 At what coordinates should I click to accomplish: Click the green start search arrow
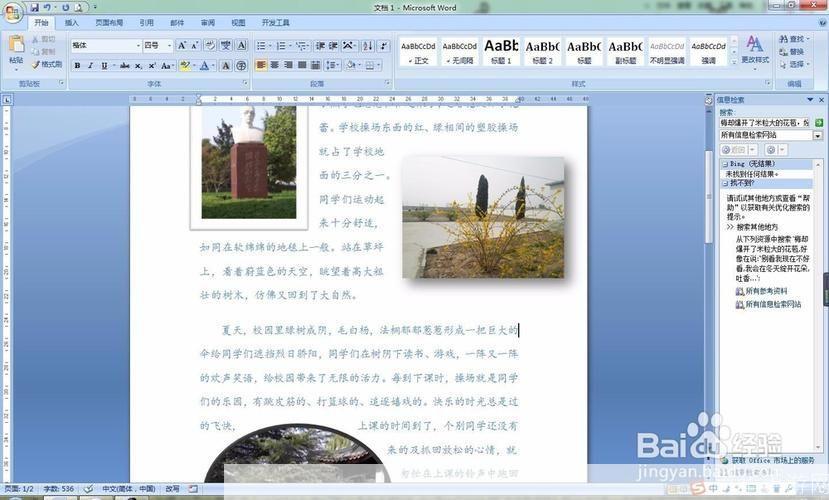coord(819,123)
